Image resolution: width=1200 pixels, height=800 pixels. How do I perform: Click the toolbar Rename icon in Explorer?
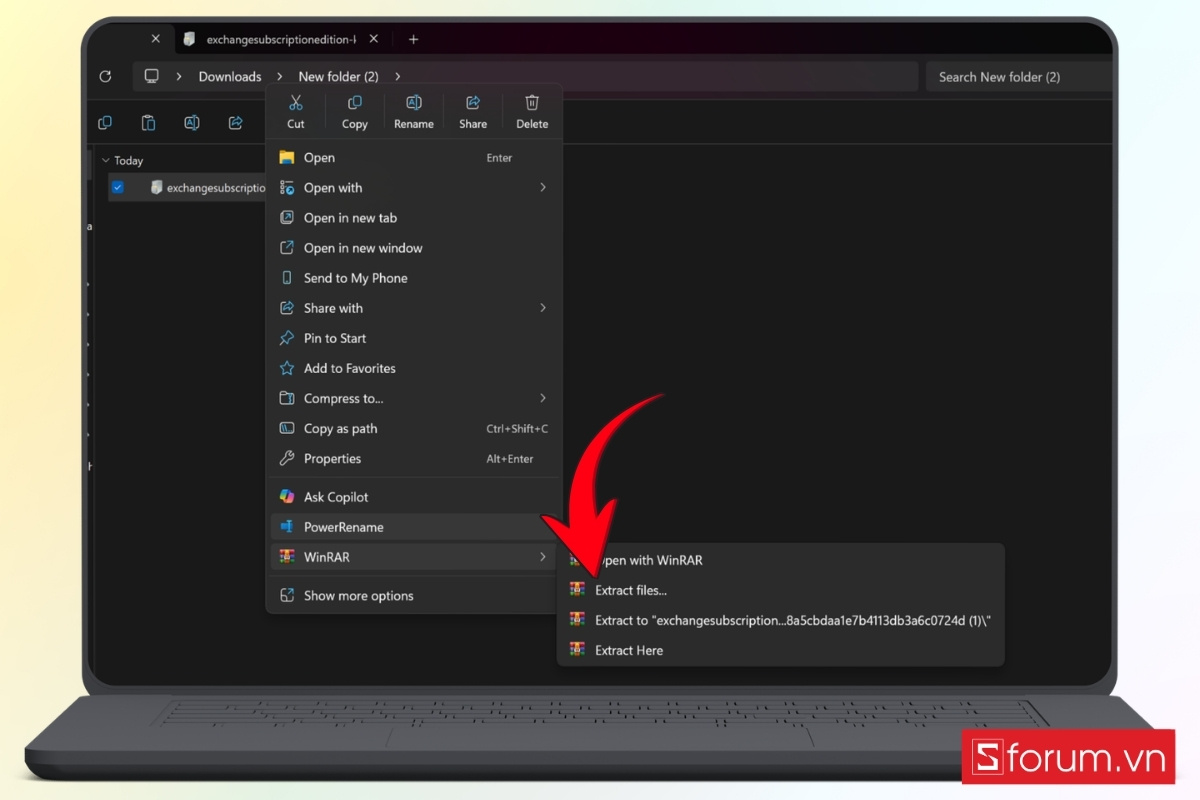coord(192,123)
